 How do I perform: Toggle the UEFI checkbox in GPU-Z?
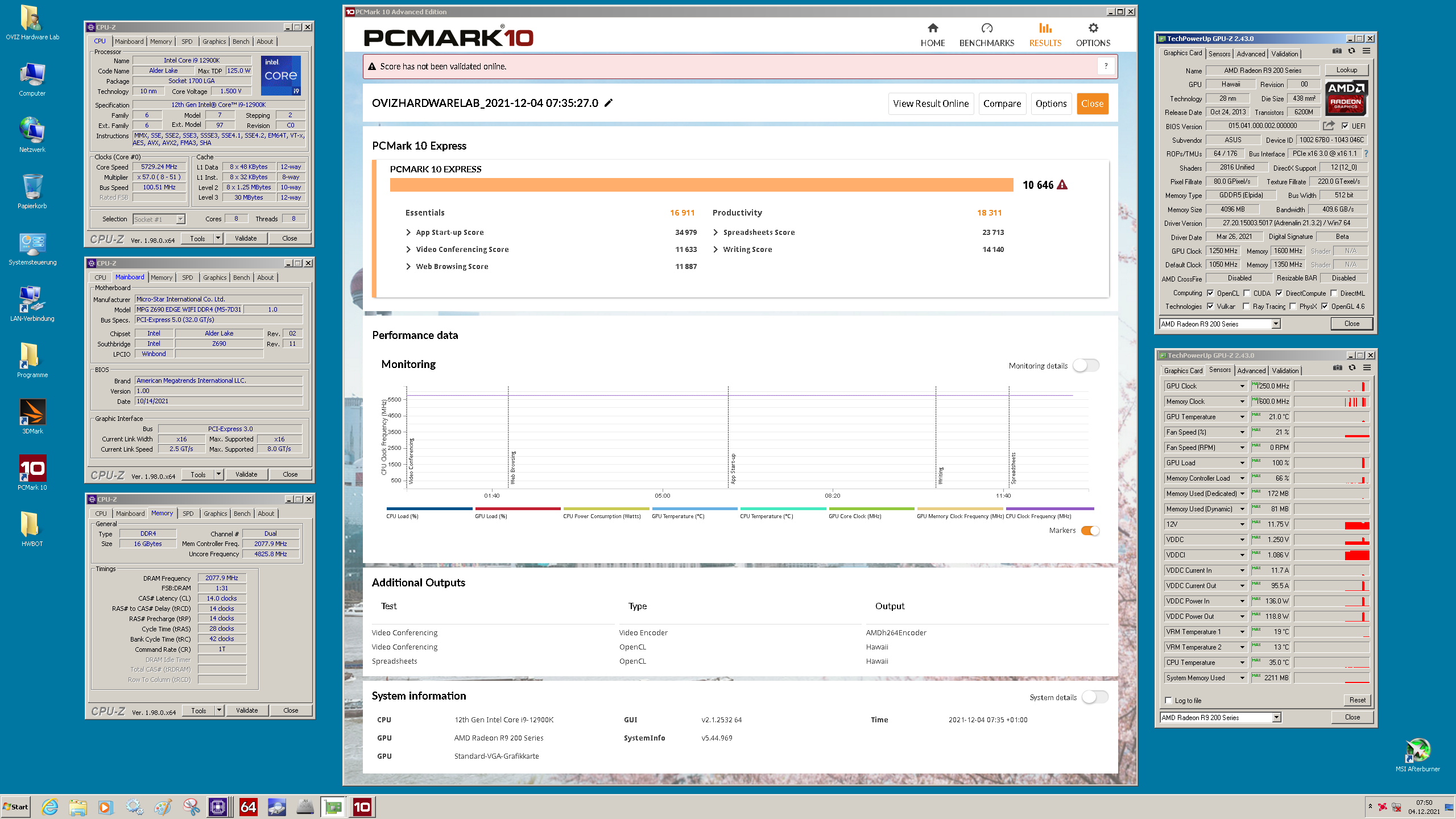[1345, 126]
